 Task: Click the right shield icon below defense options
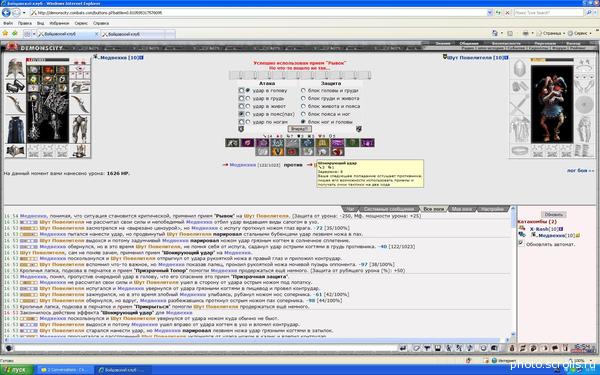click(359, 129)
